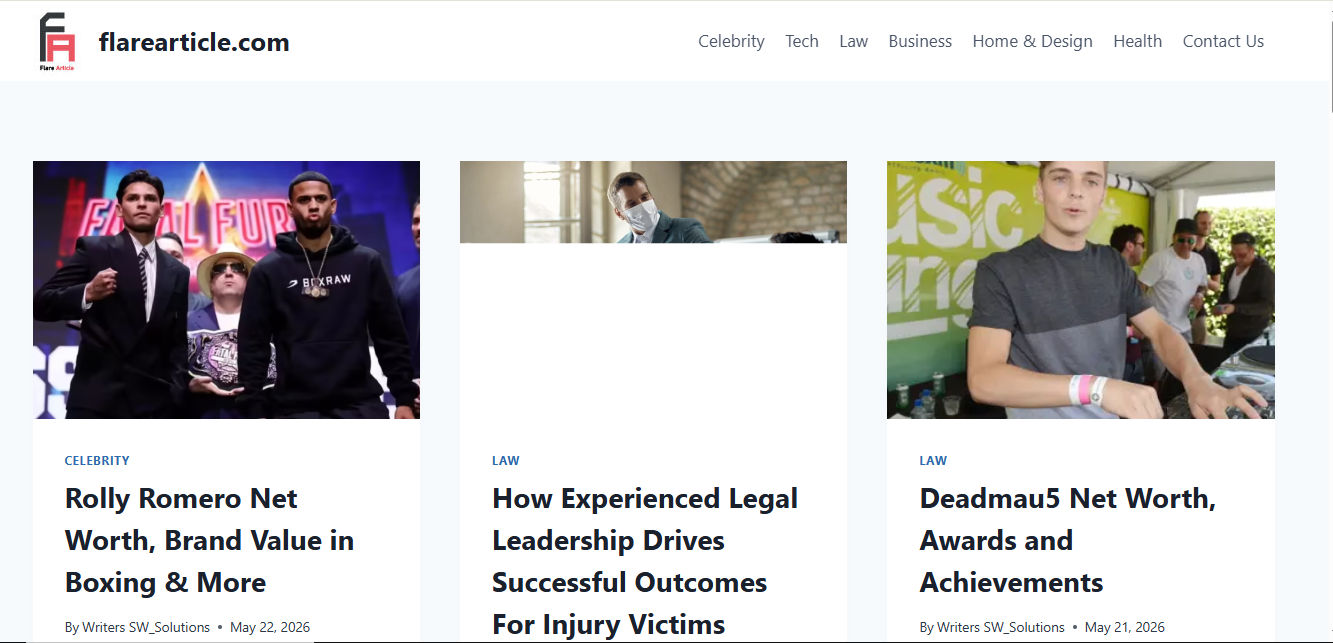Click the Contact Us menu link
The height and width of the screenshot is (643, 1333).
point(1223,41)
